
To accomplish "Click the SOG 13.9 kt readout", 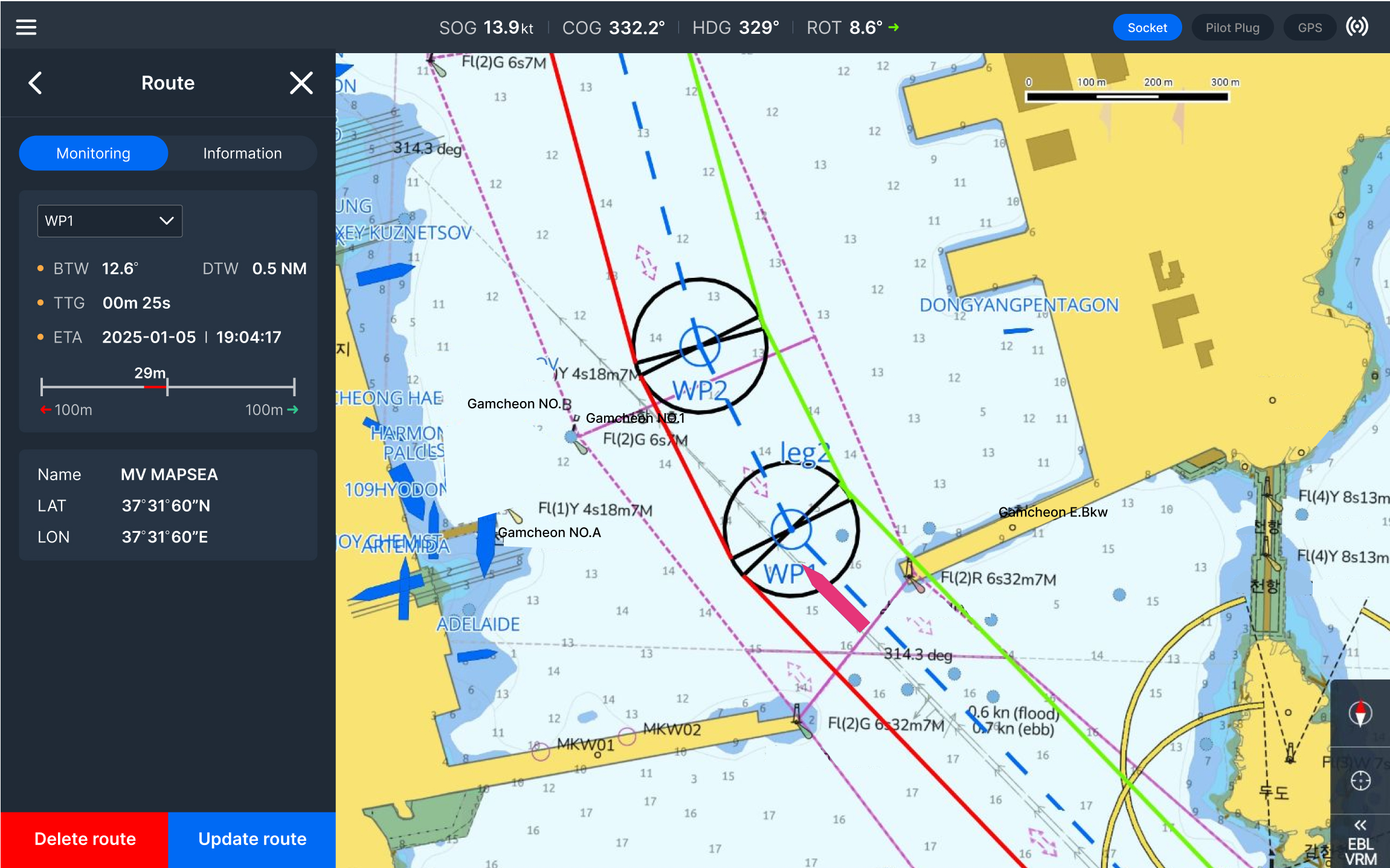I will point(486,28).
